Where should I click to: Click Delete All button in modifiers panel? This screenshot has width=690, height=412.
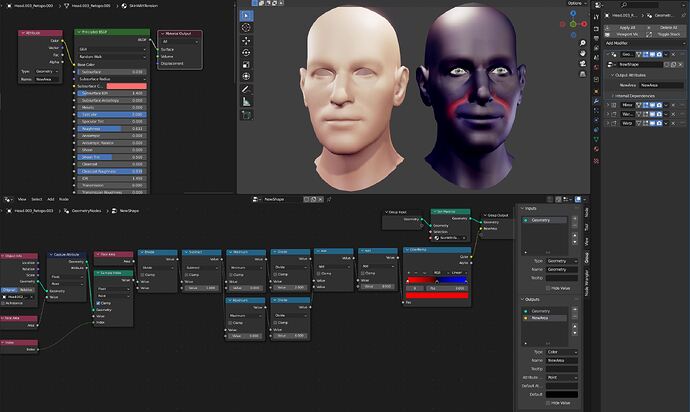(x=664, y=28)
